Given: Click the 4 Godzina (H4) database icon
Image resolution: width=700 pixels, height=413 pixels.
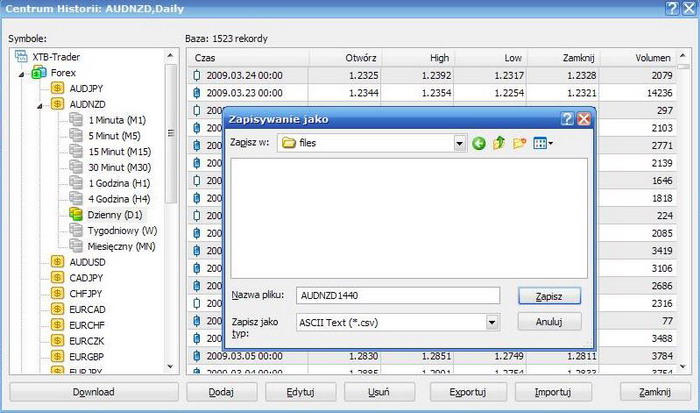Looking at the screenshot, I should (76, 199).
